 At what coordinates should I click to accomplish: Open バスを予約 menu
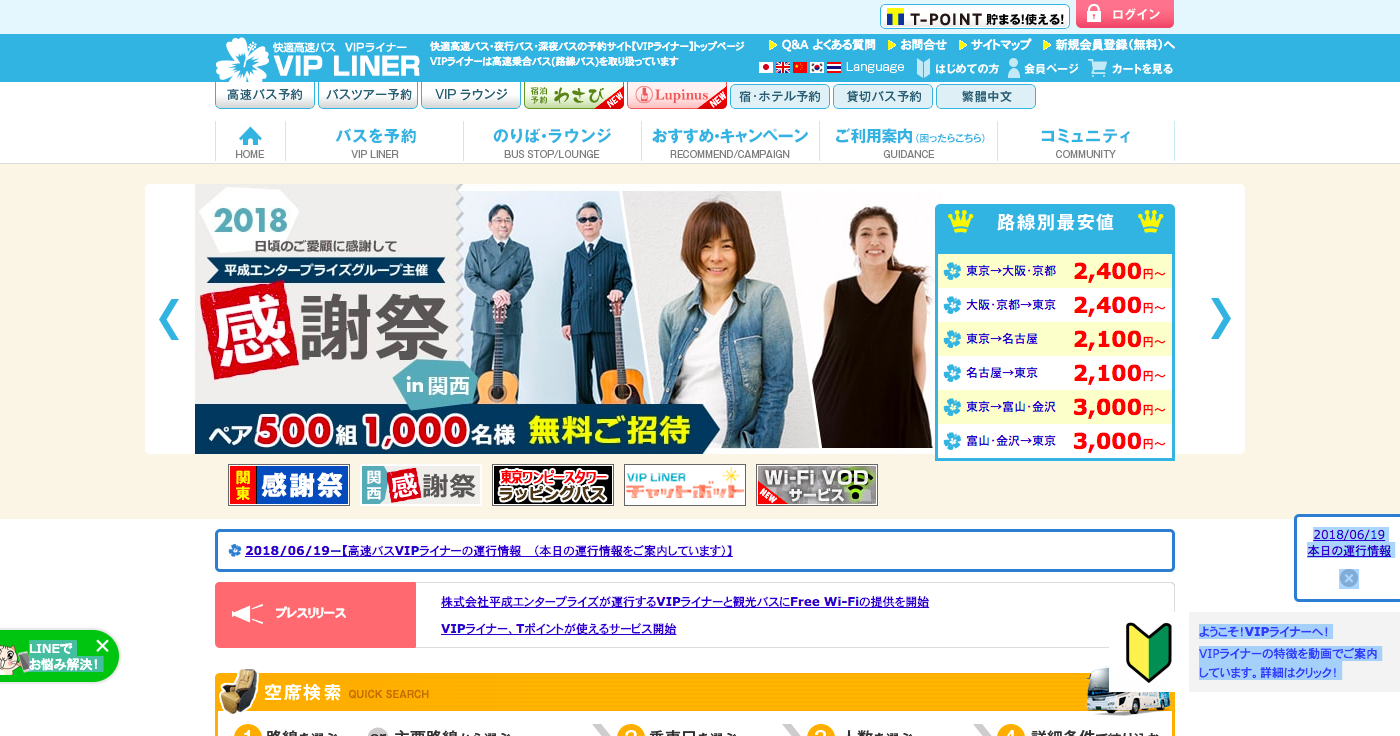[375, 142]
